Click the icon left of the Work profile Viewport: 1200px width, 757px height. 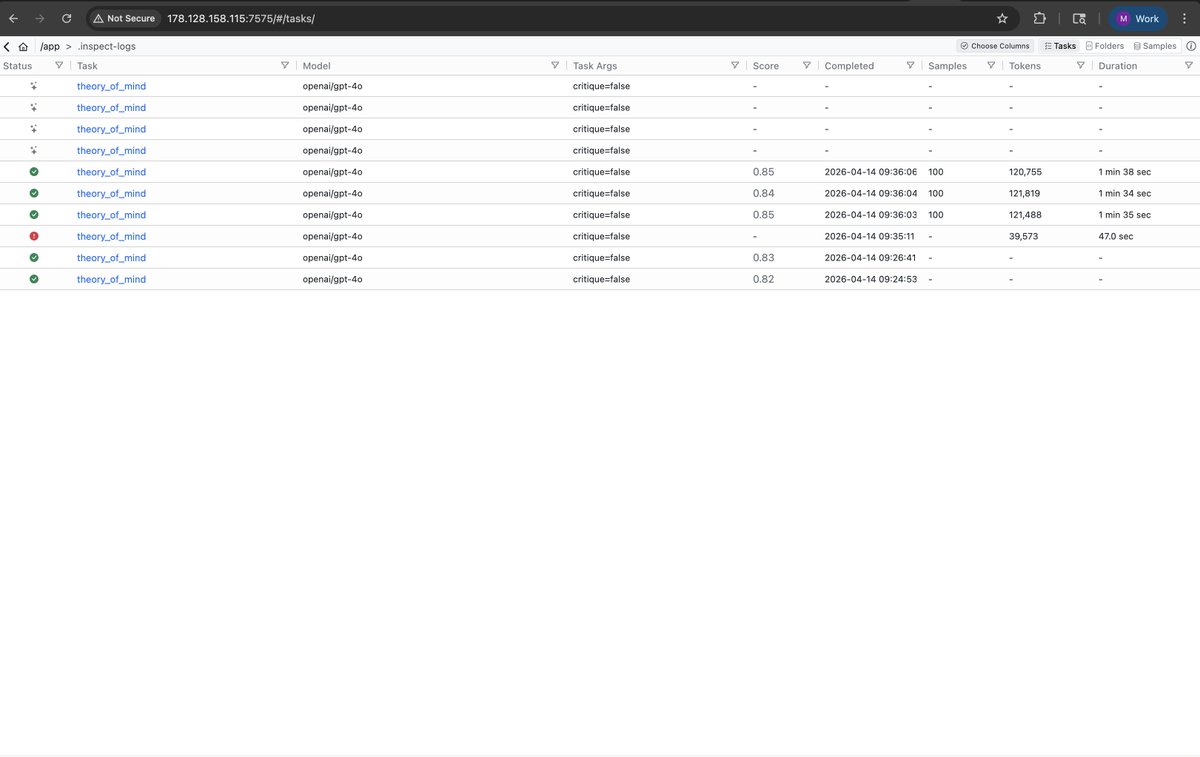(x=1078, y=18)
